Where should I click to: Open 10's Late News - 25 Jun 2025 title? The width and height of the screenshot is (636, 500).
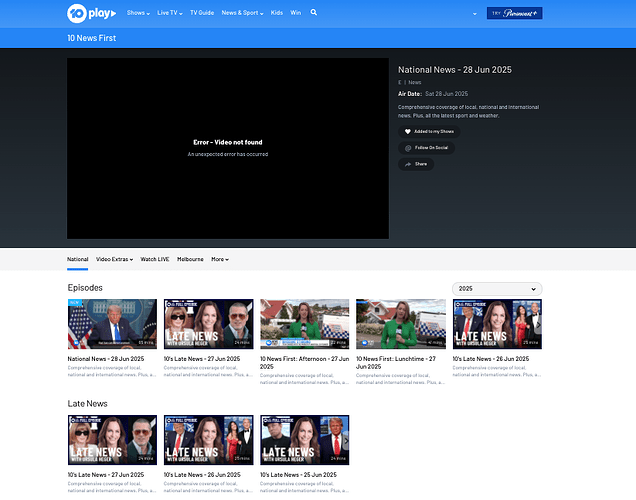[x=298, y=475]
